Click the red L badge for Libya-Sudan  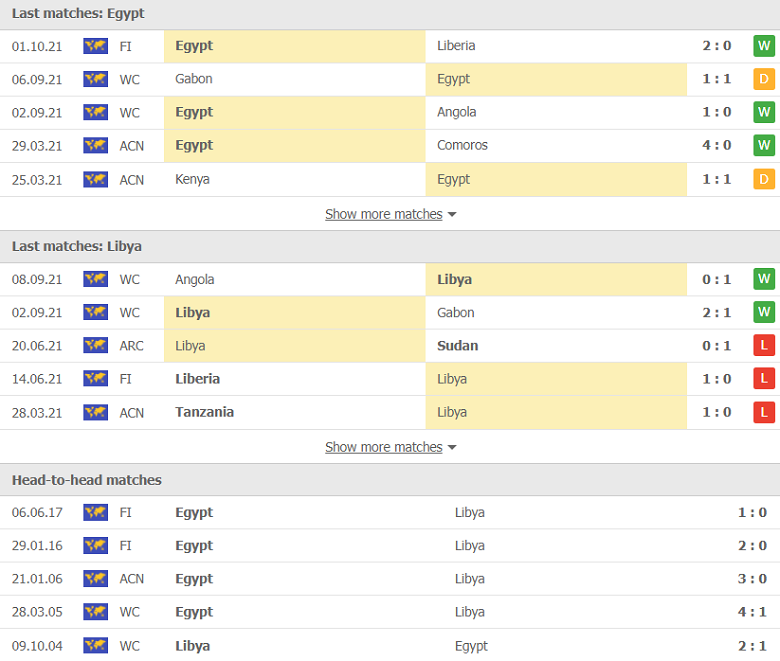point(764,346)
